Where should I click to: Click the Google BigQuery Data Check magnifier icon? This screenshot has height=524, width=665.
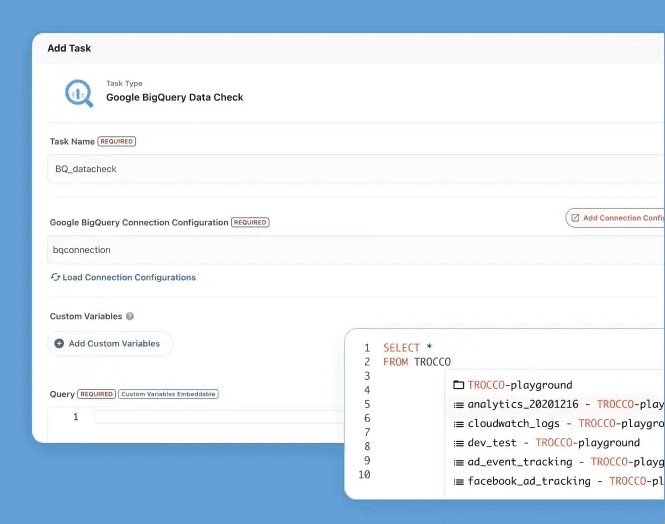pyautogui.click(x=79, y=93)
